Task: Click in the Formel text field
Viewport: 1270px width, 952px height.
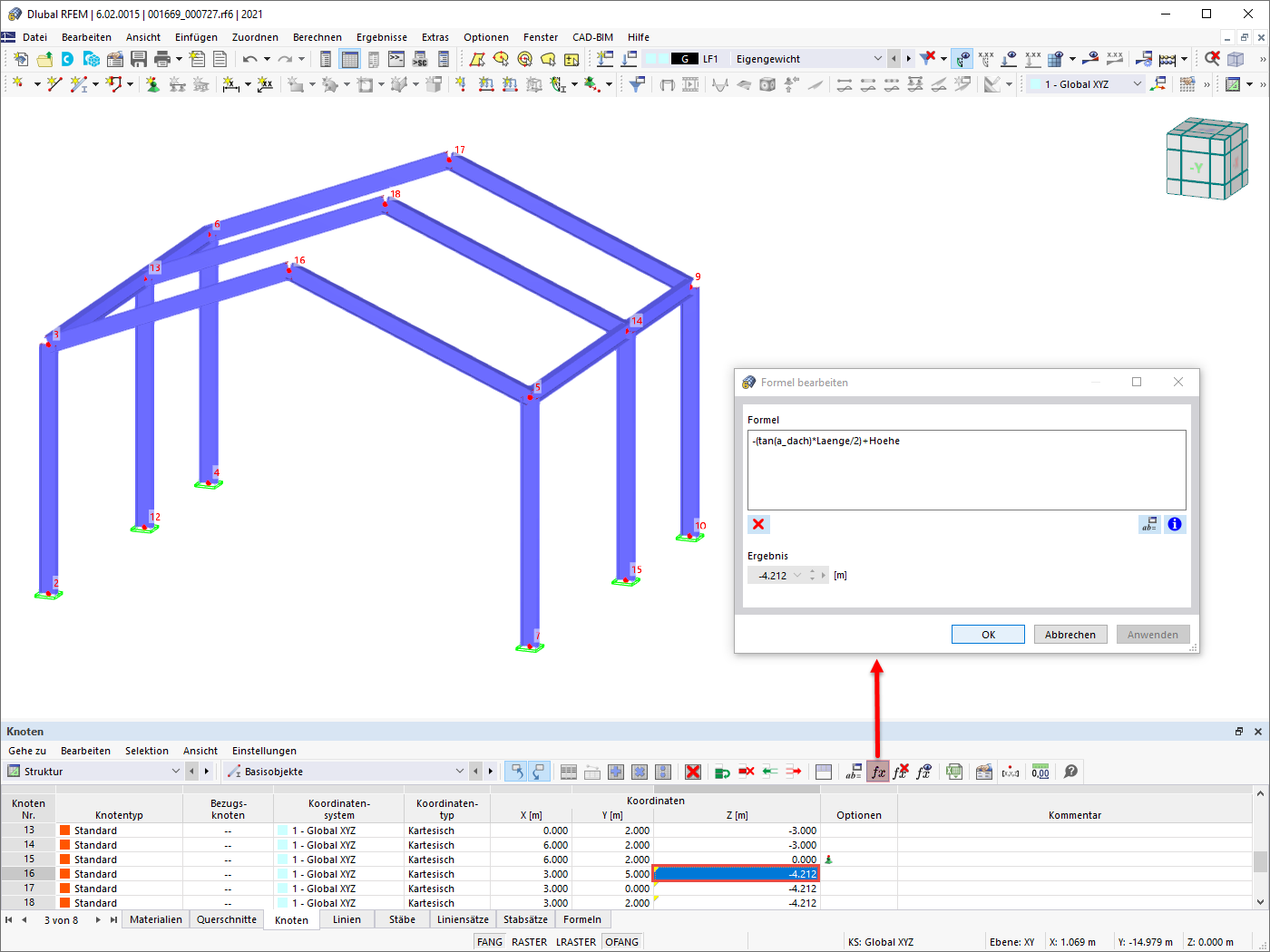Action: click(966, 470)
